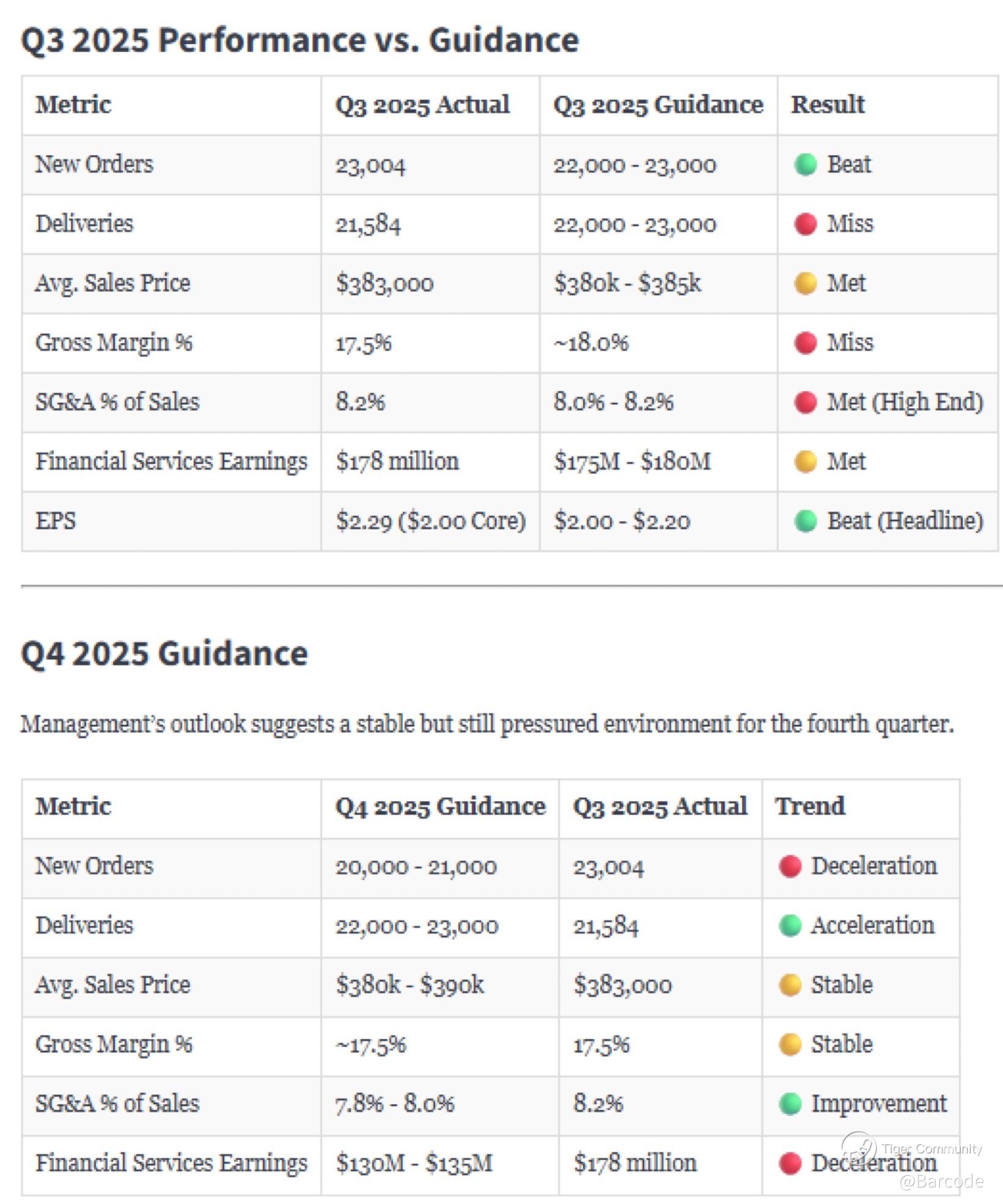Click the green dot next to Improvement
The image size is (1003, 1204).
click(790, 1103)
